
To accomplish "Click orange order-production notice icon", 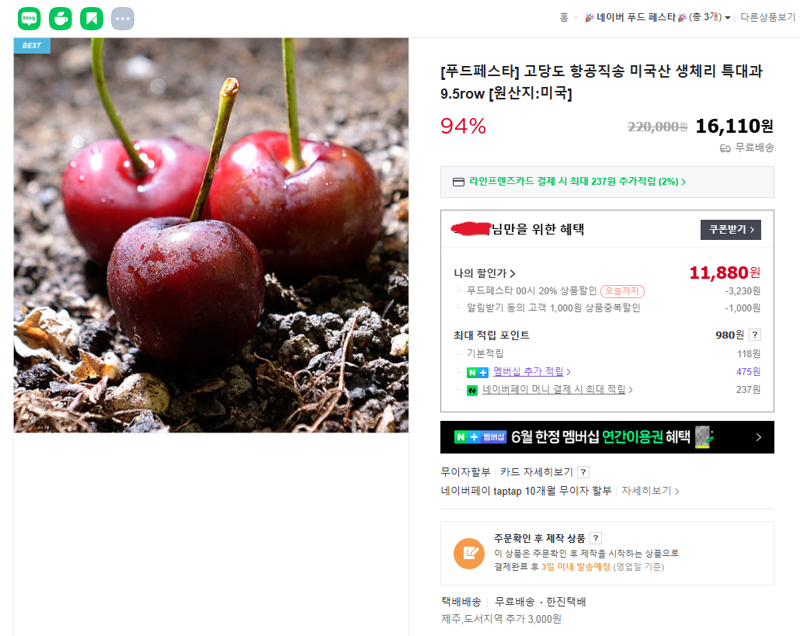I will pyautogui.click(x=469, y=553).
